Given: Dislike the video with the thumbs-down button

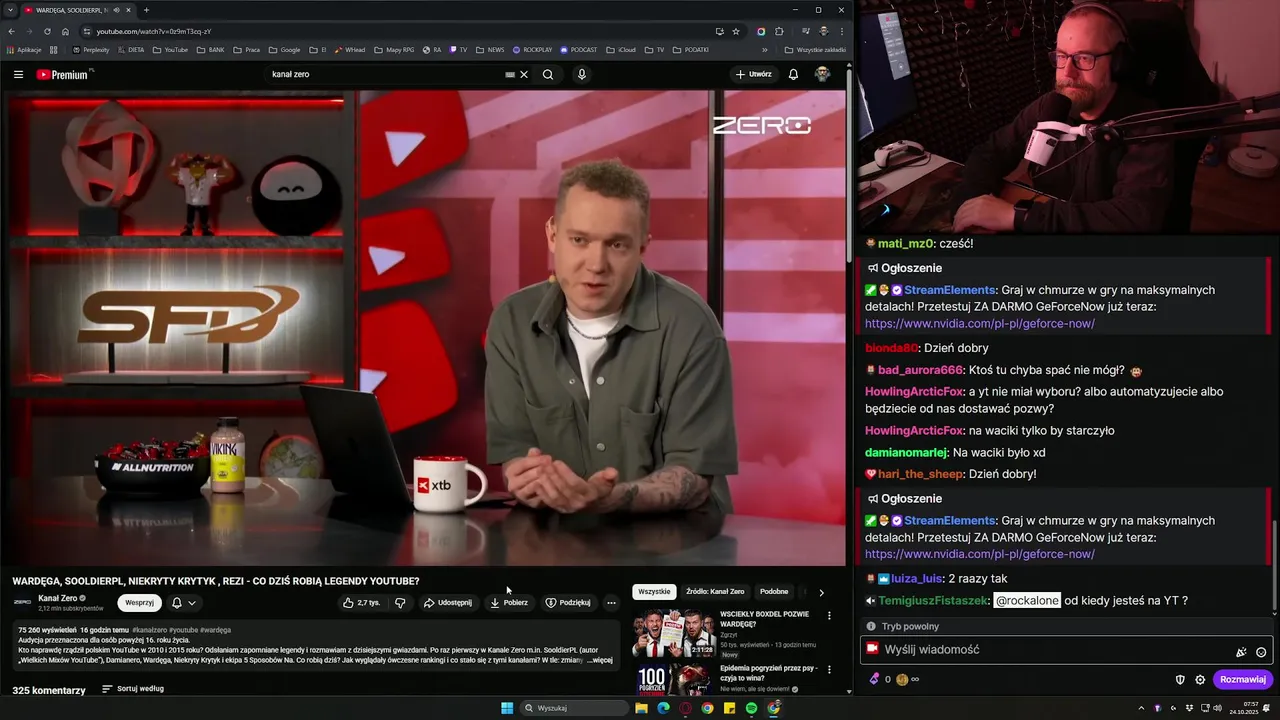Looking at the screenshot, I should pyautogui.click(x=400, y=603).
